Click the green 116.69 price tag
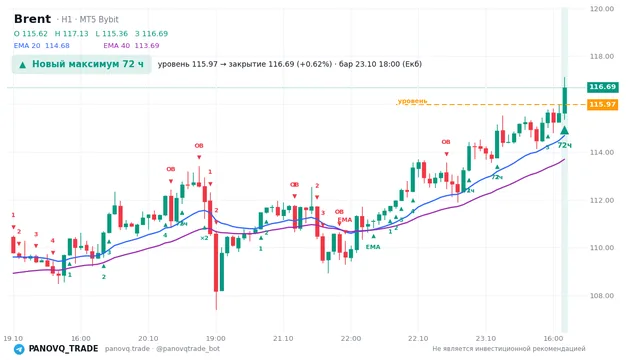The width and height of the screenshot is (640, 360). [602, 87]
